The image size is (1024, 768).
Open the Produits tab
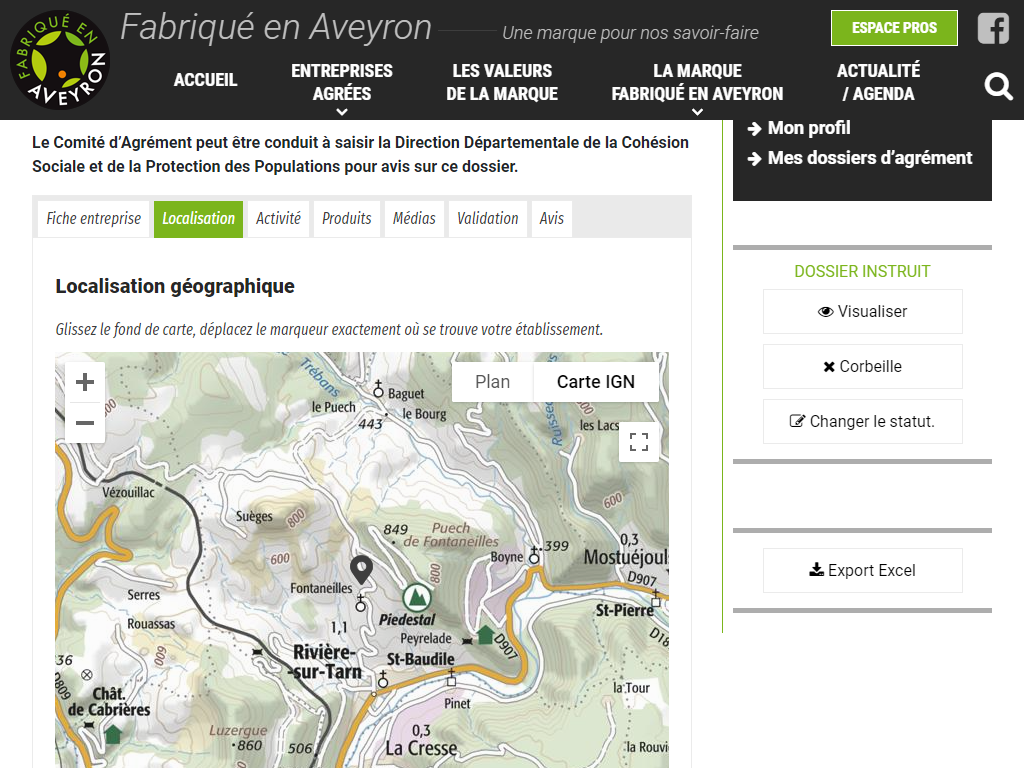[347, 219]
